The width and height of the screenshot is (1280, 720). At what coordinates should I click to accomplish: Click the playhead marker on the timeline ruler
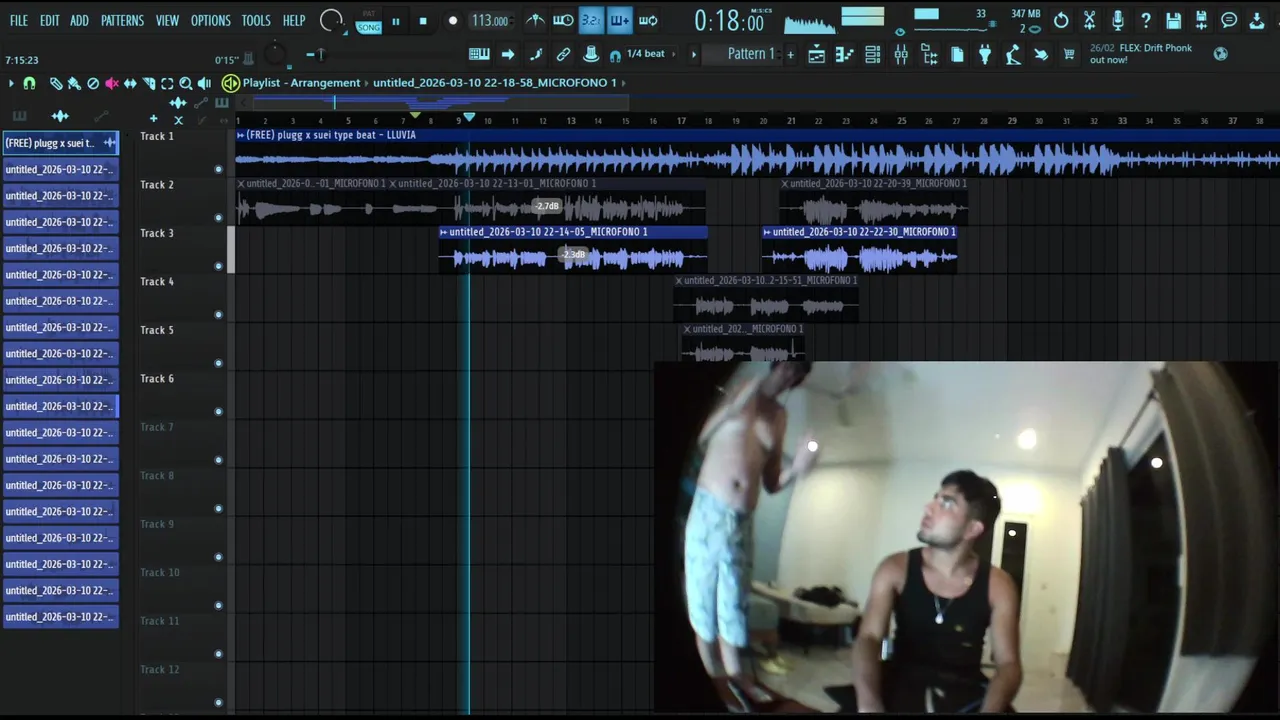click(469, 118)
